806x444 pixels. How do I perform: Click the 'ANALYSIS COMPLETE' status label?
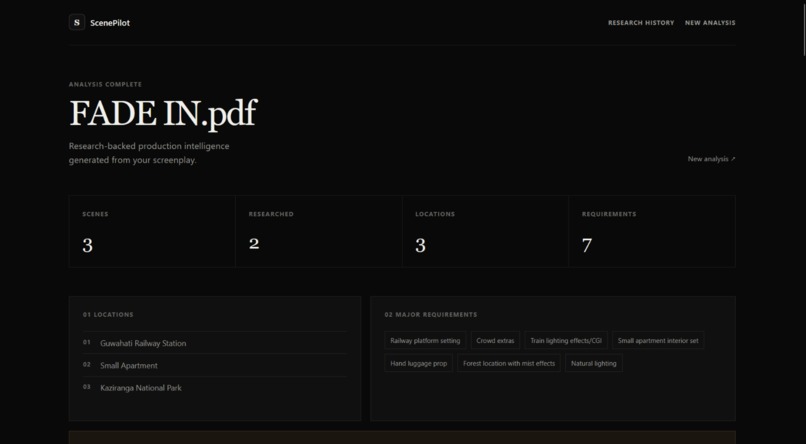(105, 84)
